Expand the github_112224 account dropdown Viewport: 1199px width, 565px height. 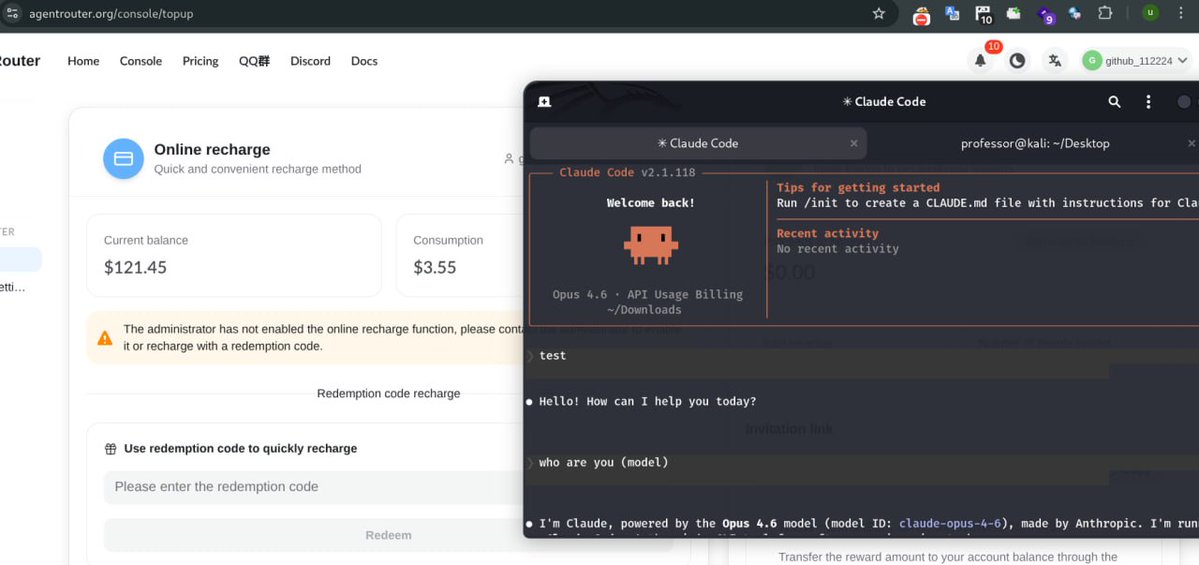coord(1136,61)
